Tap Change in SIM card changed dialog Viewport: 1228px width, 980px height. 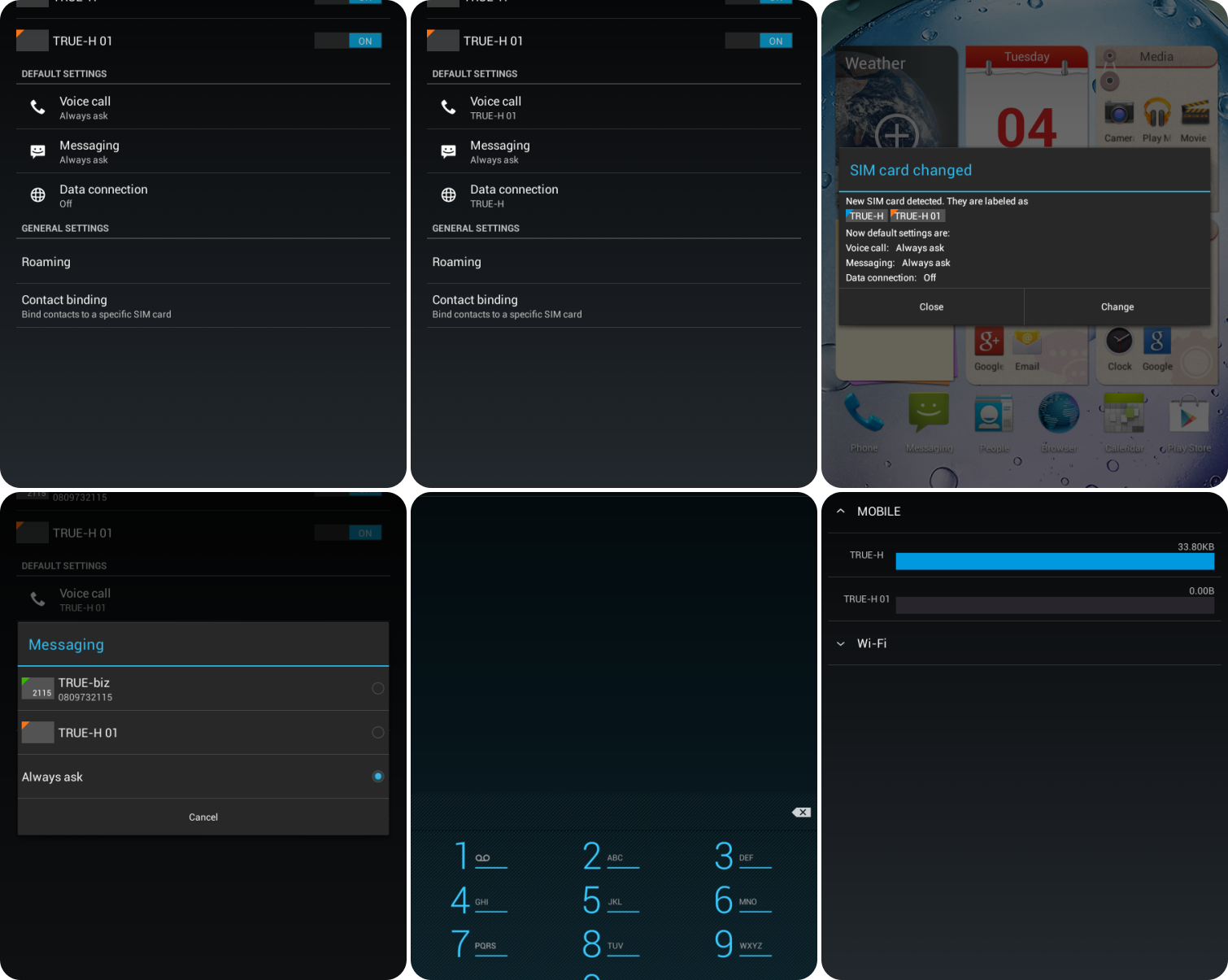click(1117, 307)
